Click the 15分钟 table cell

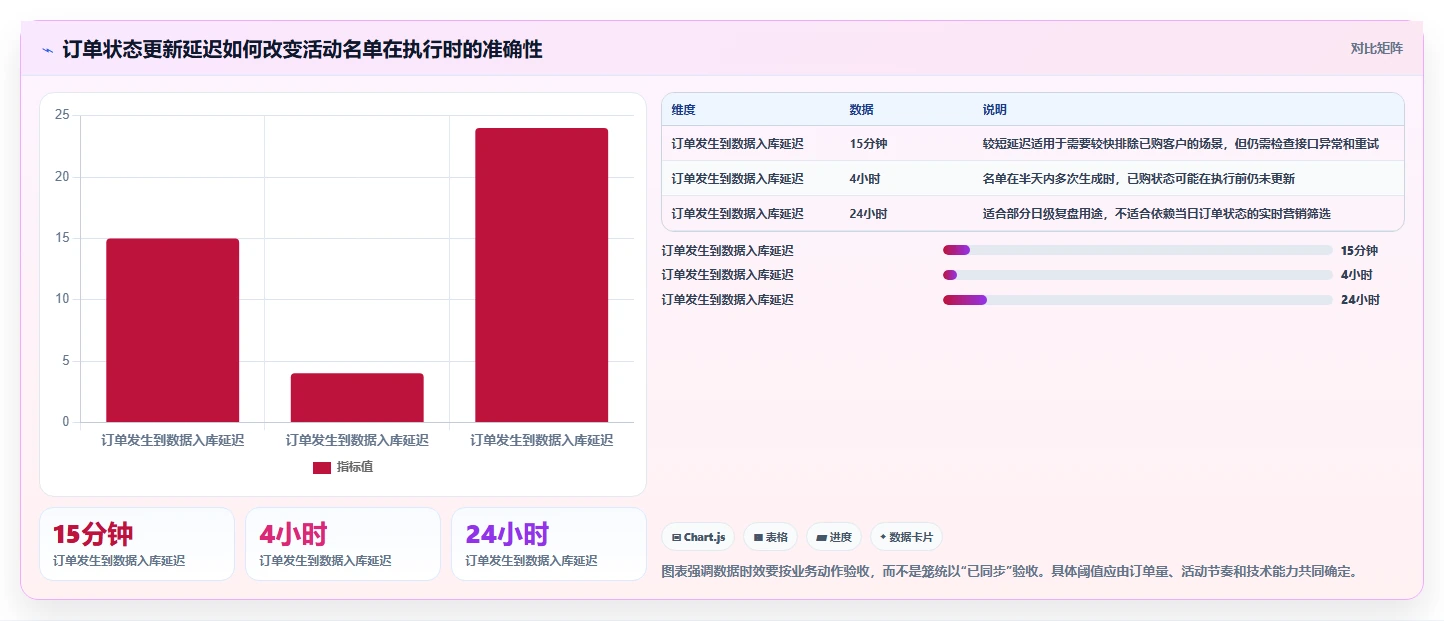868,144
